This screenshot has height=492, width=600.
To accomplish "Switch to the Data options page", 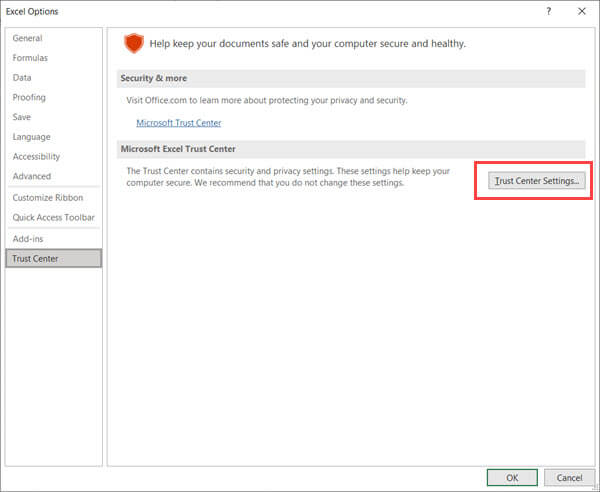I will (22, 77).
